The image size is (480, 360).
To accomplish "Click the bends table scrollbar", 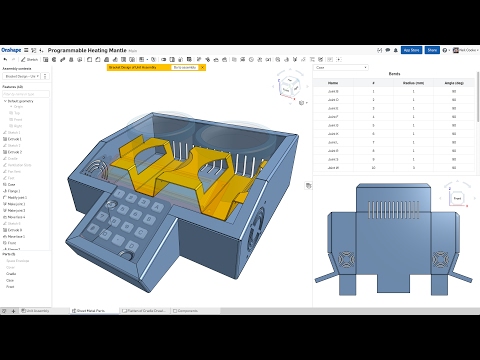I will coord(478,97).
